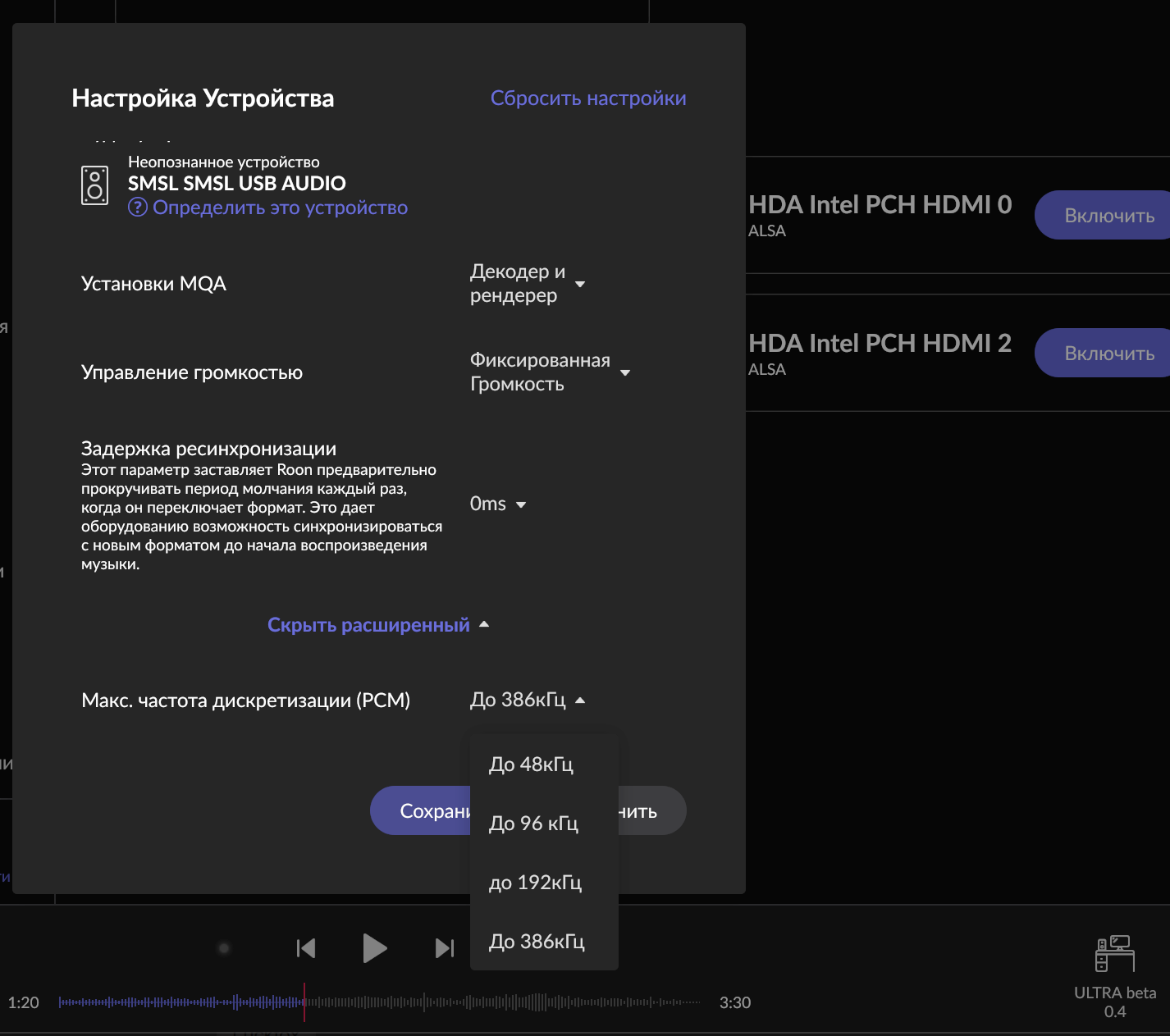This screenshot has height=1036, width=1170.
Task: Select the 48 kHz sample rate option
Action: [x=531, y=764]
